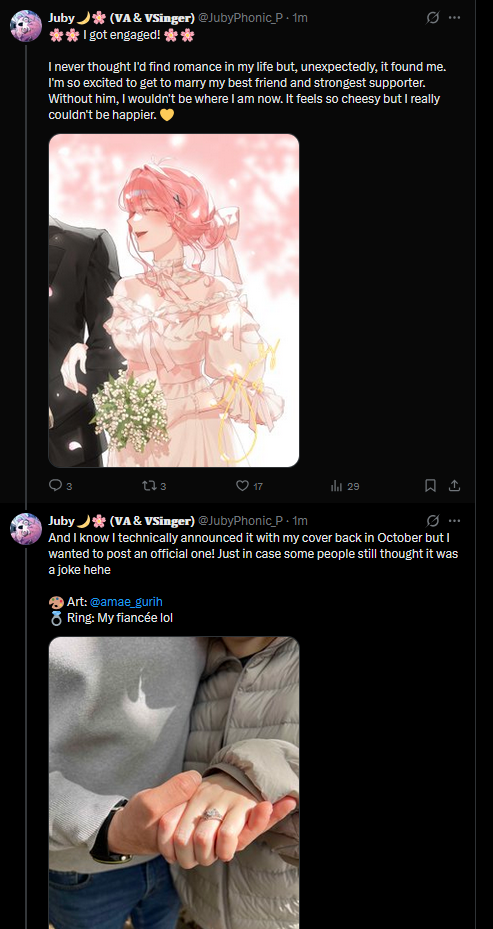Click the Grok icon on first tweet
Screen dimensions: 493x929
433,18
